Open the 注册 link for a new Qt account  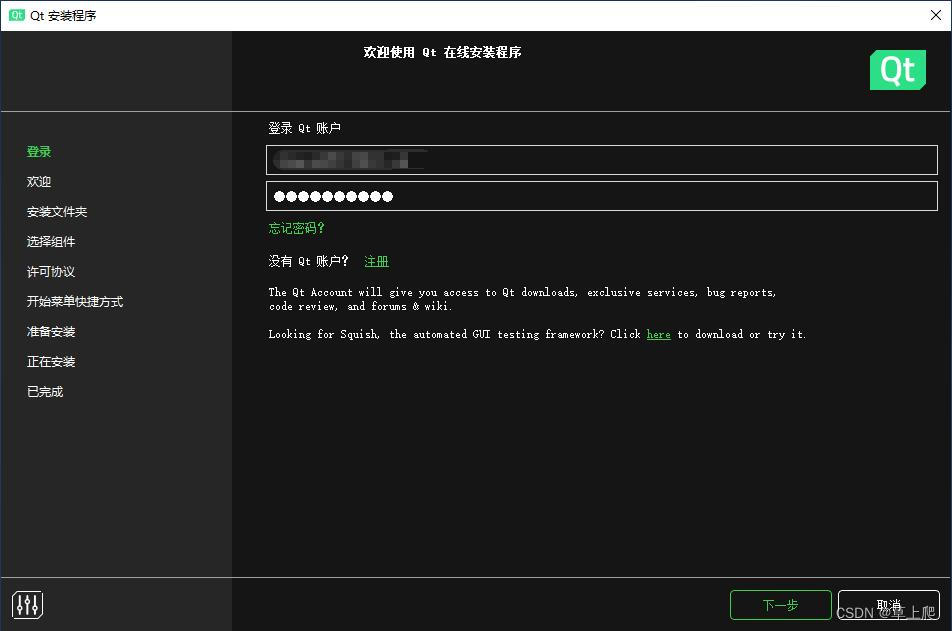[376, 260]
